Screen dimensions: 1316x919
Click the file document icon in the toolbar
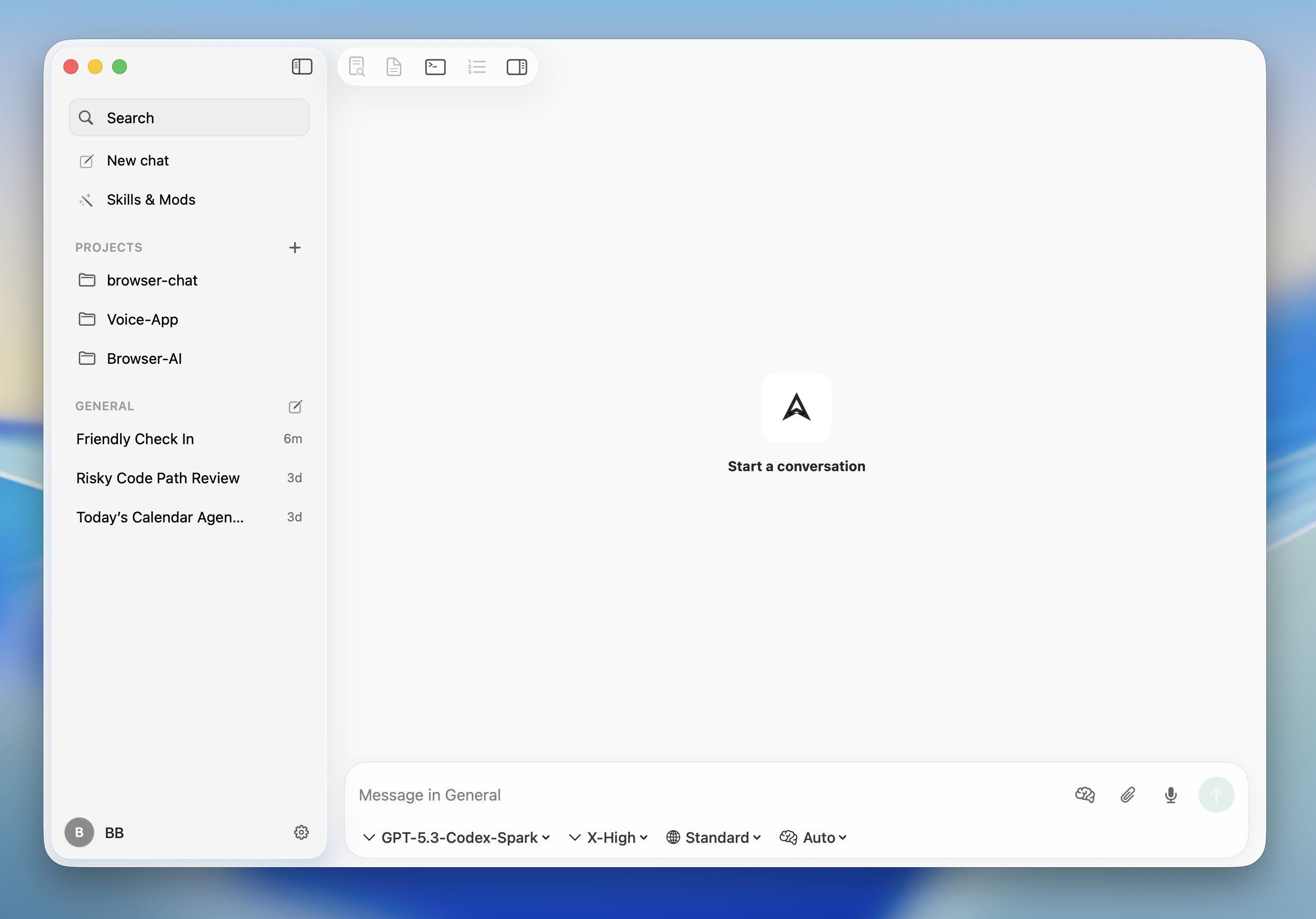coord(394,67)
